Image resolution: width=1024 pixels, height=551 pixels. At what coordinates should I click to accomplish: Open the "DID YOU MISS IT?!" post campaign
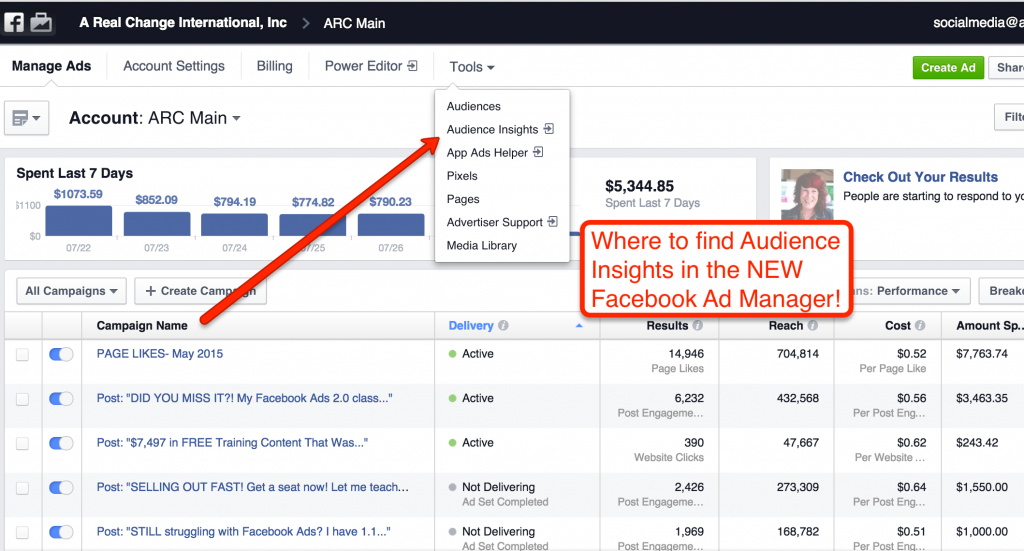point(244,398)
